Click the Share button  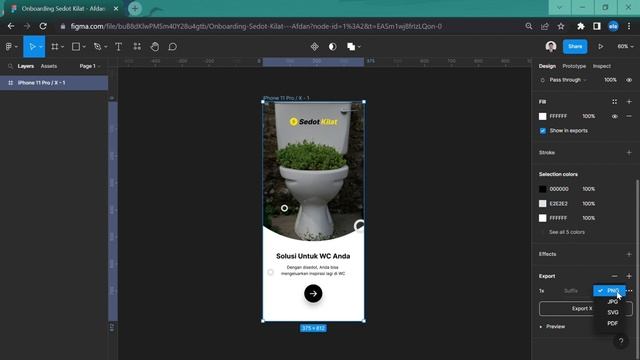coord(575,47)
